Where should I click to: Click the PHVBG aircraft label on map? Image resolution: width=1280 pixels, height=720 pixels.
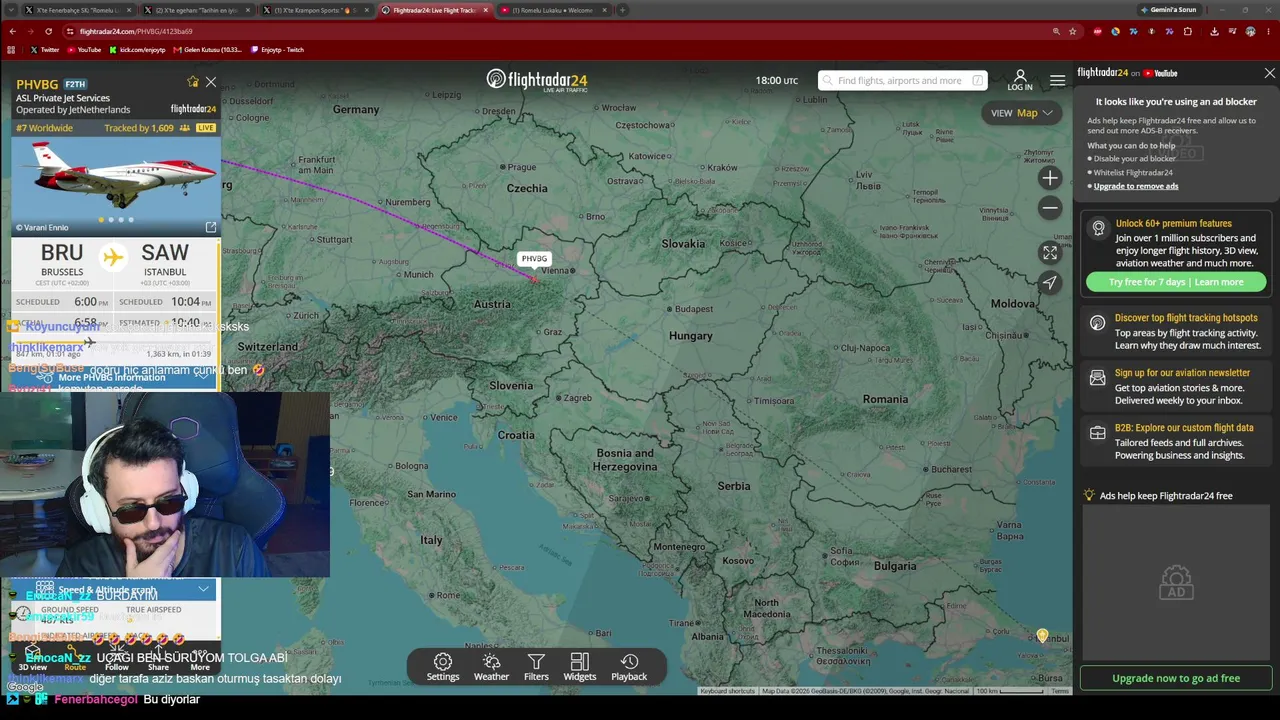pyautogui.click(x=534, y=259)
